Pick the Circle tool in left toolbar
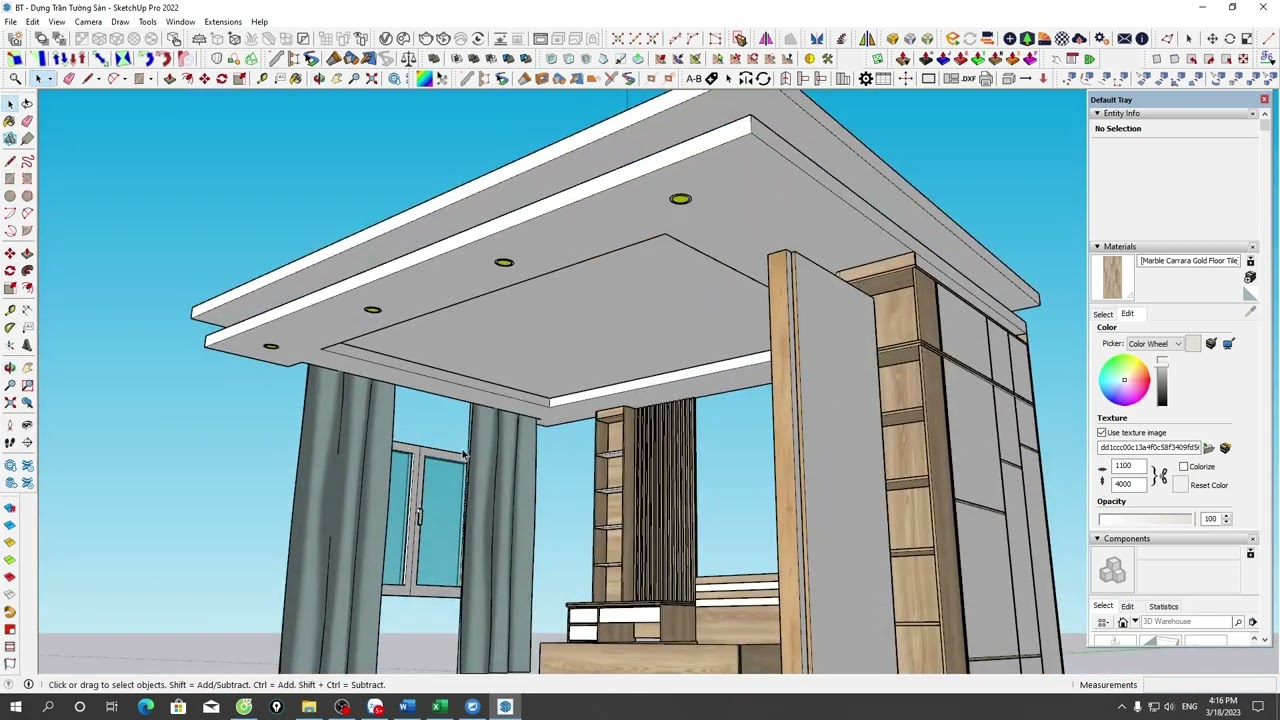Image resolution: width=1280 pixels, height=720 pixels. [x=10, y=196]
